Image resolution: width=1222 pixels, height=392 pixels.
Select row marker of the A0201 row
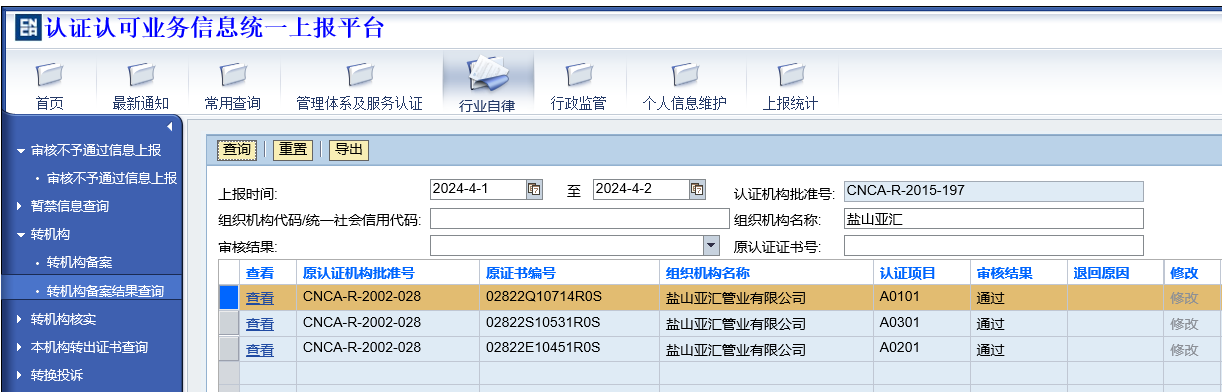click(x=228, y=349)
